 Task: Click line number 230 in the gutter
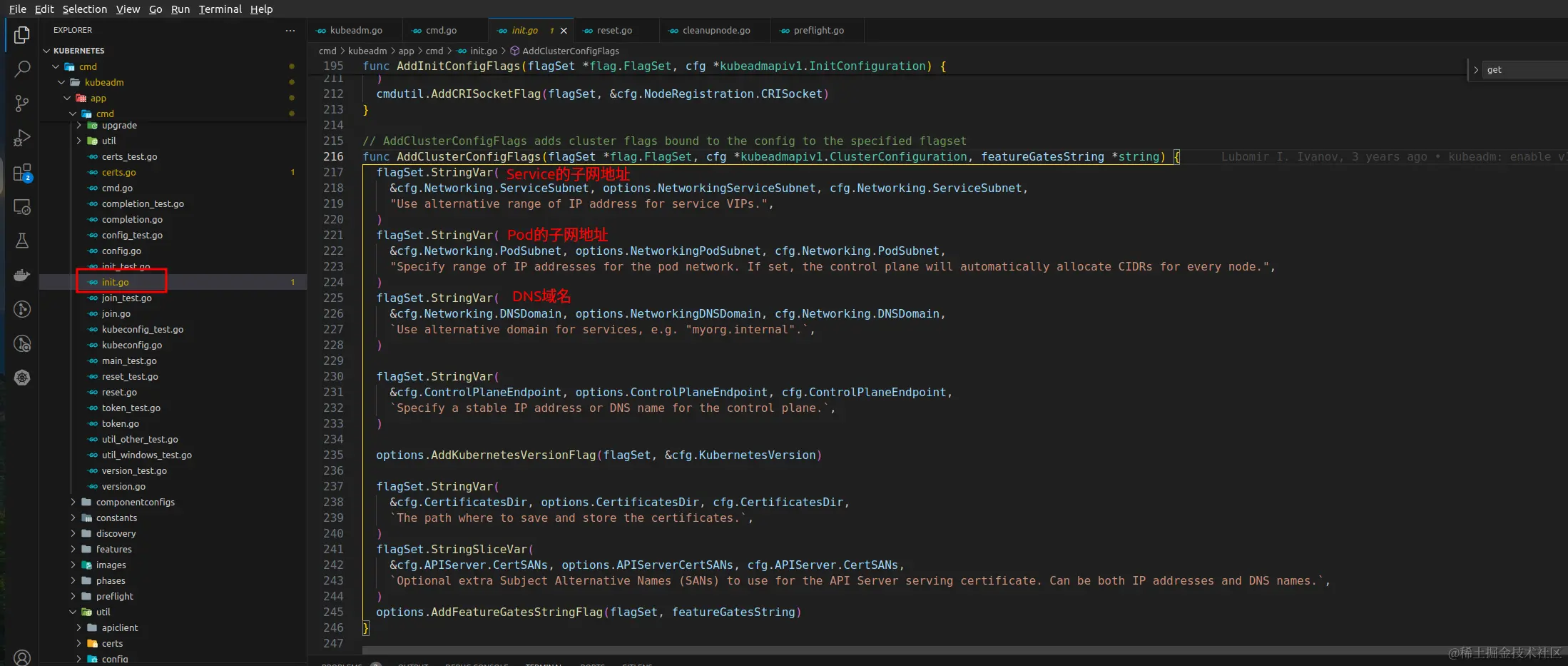point(333,376)
